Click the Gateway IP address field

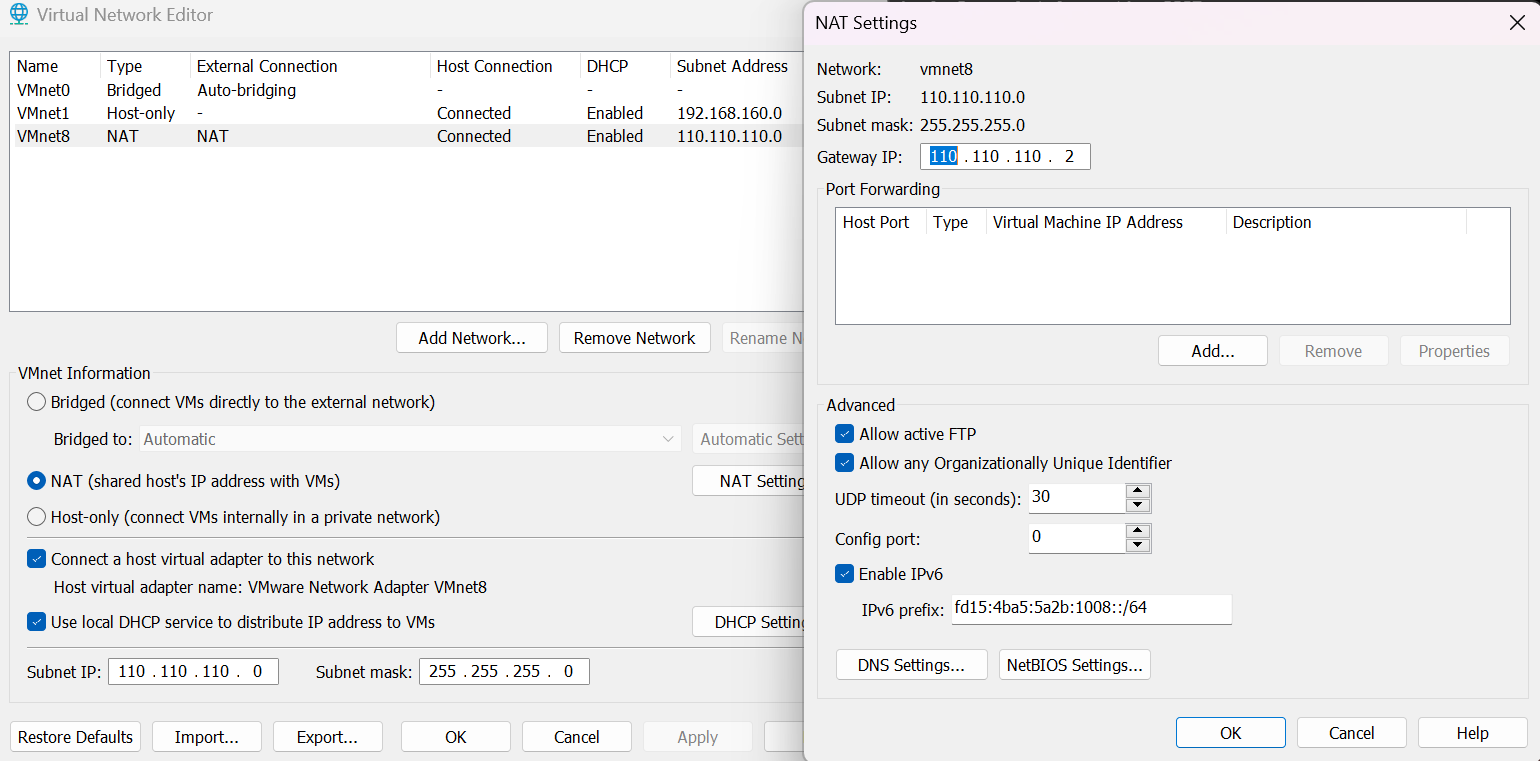tap(1005, 156)
